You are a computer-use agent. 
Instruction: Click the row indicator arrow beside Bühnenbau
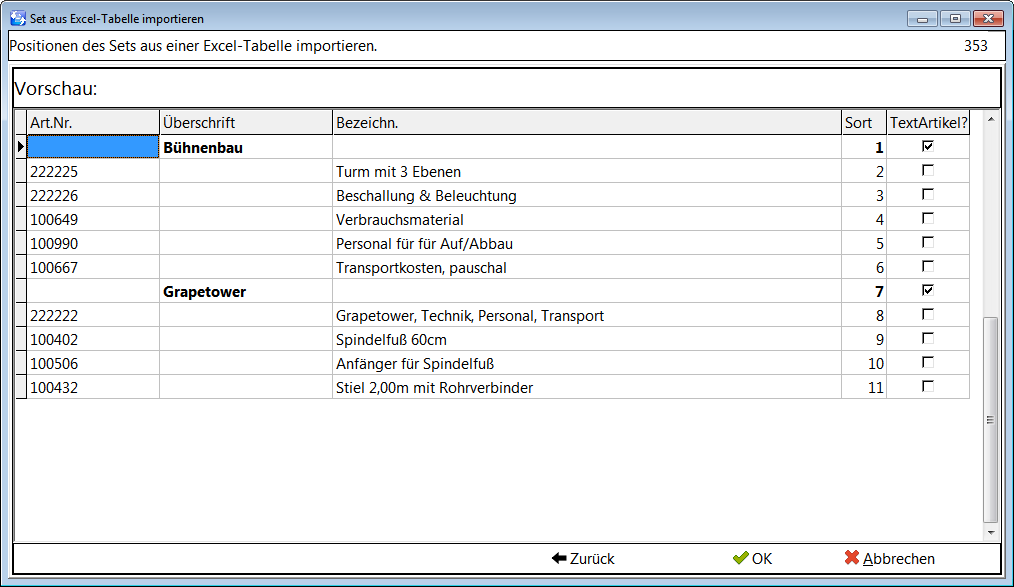click(21, 147)
